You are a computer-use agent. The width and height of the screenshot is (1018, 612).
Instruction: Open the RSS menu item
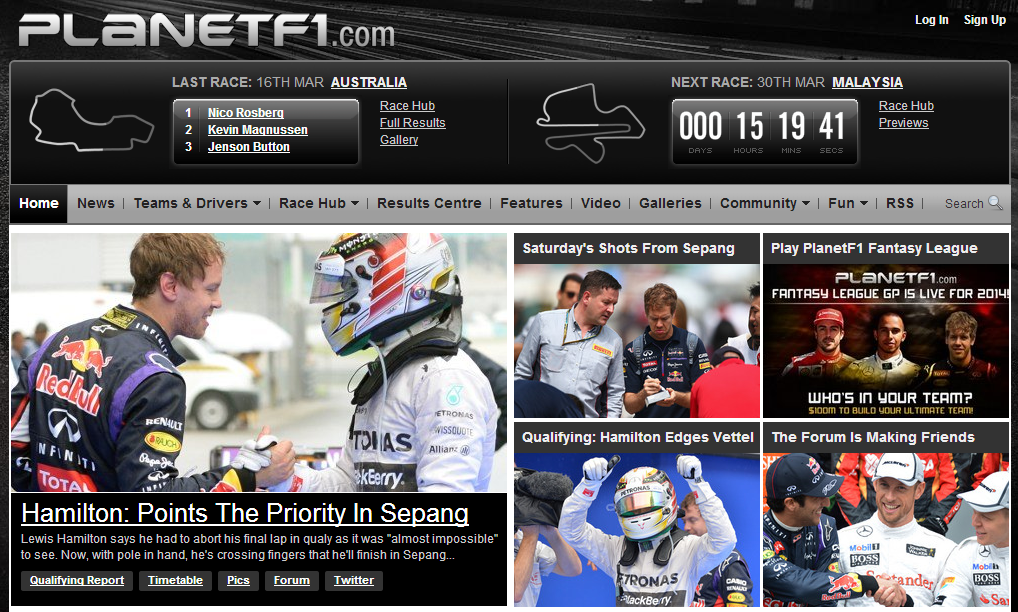tap(900, 203)
